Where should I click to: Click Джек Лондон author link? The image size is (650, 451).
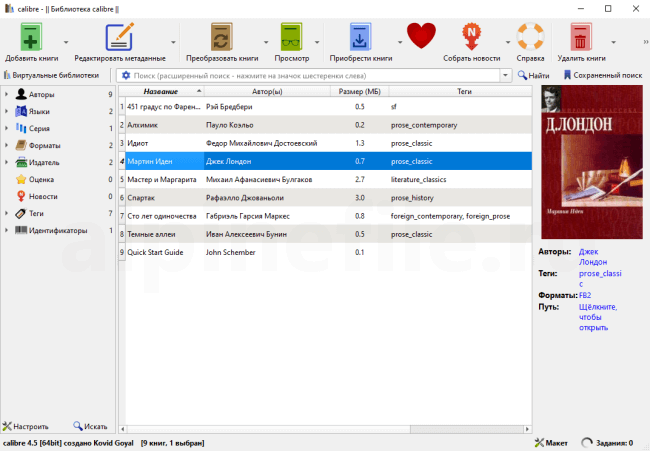[593, 257]
